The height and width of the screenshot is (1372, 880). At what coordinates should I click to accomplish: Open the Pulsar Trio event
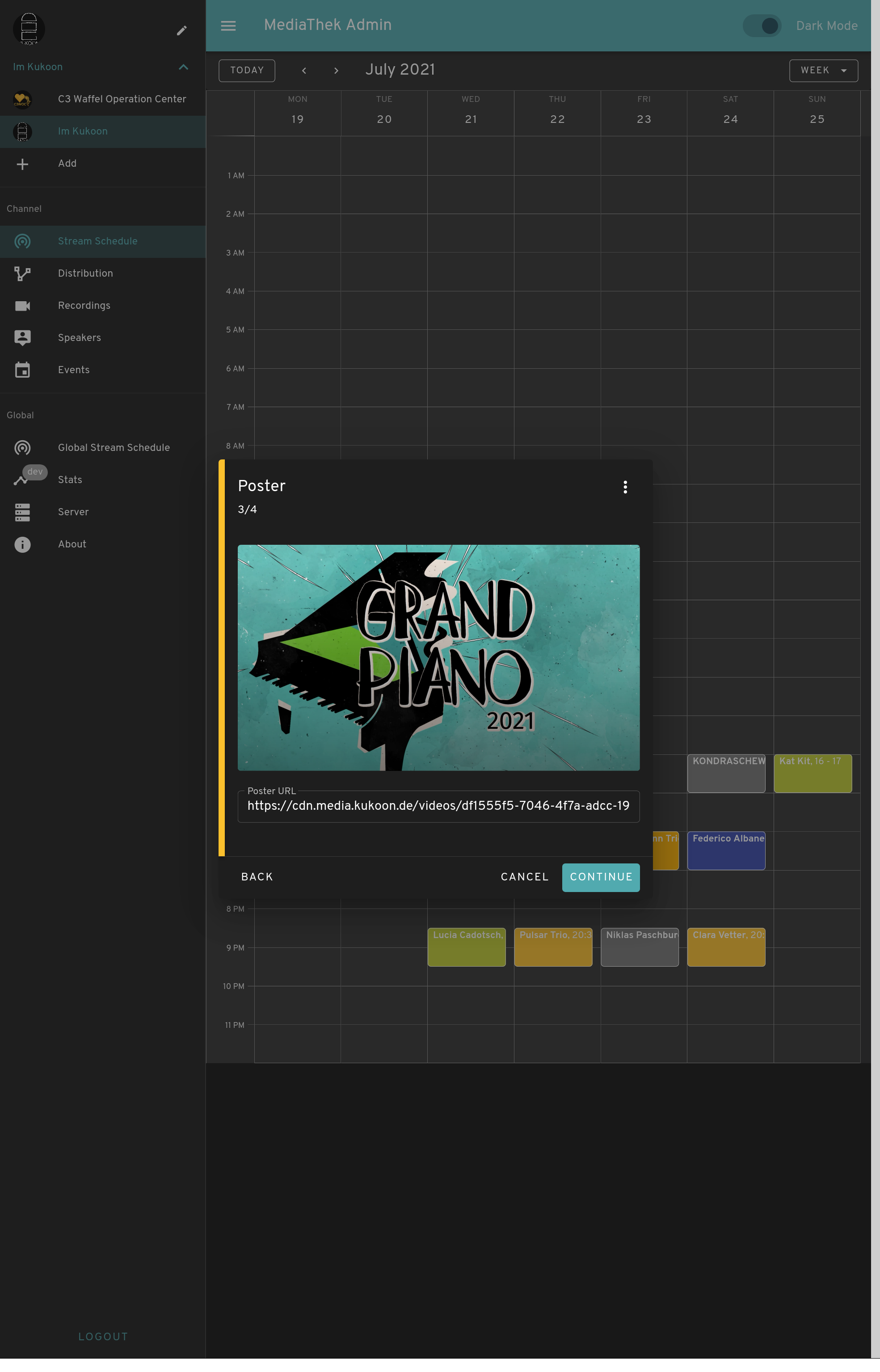pos(553,947)
